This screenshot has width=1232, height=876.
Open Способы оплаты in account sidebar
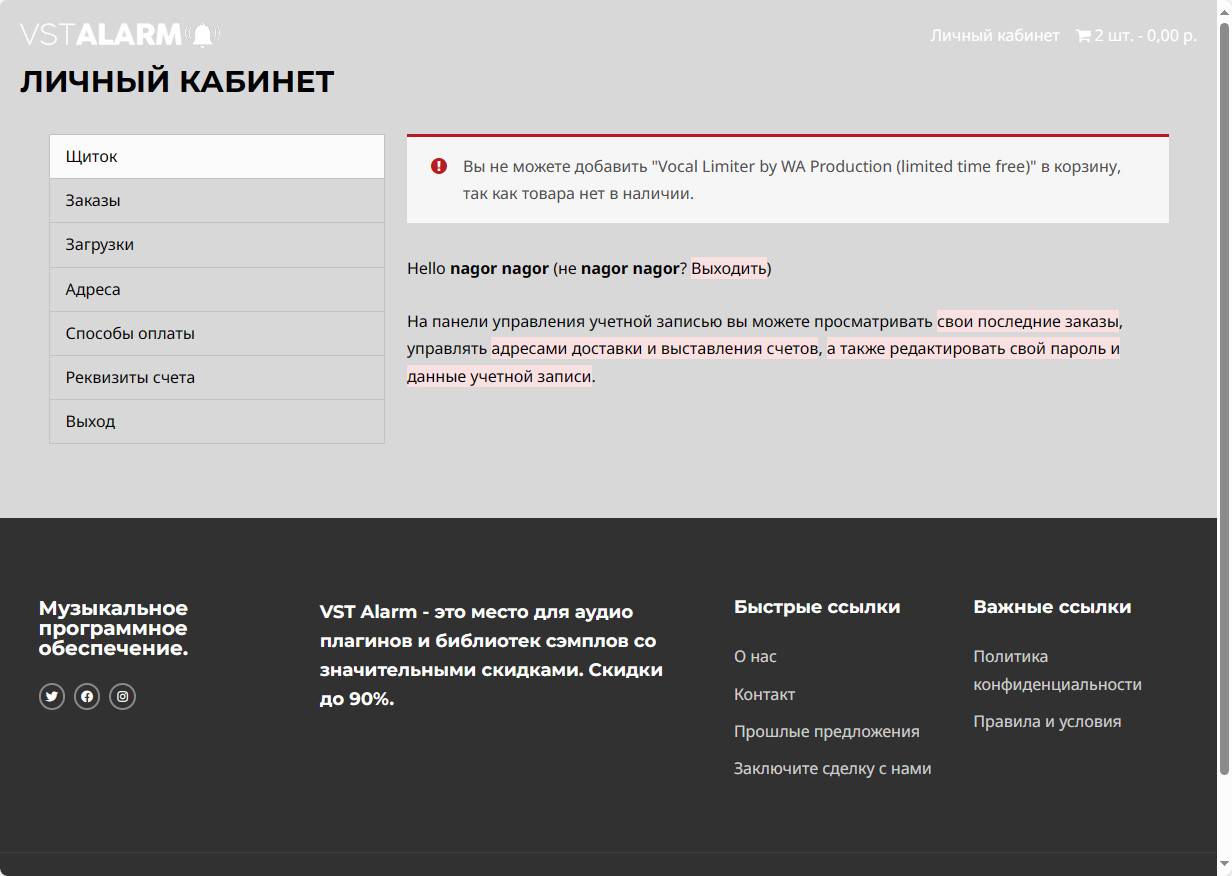tap(217, 333)
